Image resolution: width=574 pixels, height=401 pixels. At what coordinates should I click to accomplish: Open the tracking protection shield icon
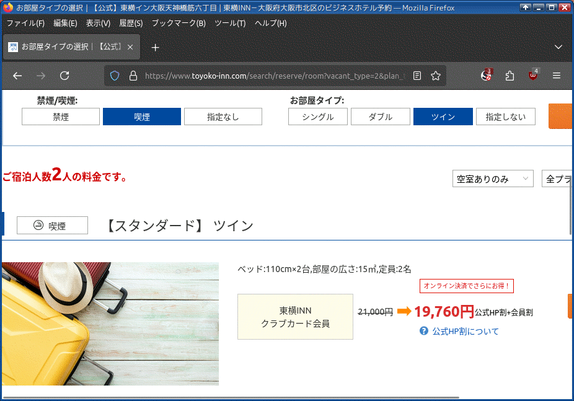[x=115, y=76]
